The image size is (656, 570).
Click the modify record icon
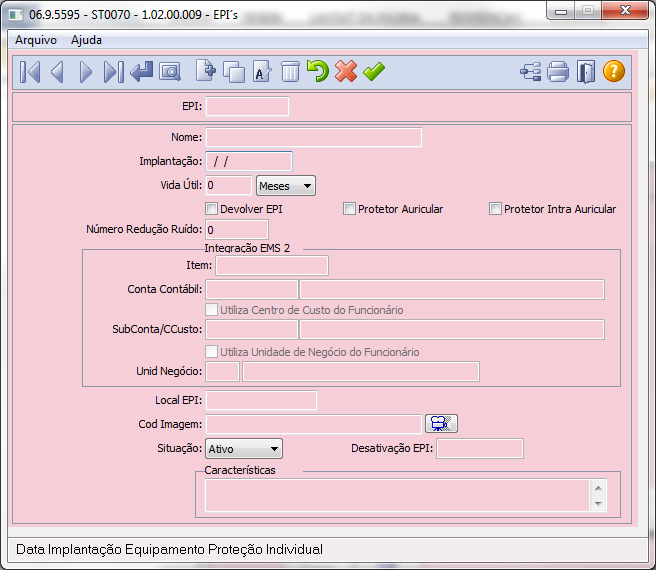[262, 71]
